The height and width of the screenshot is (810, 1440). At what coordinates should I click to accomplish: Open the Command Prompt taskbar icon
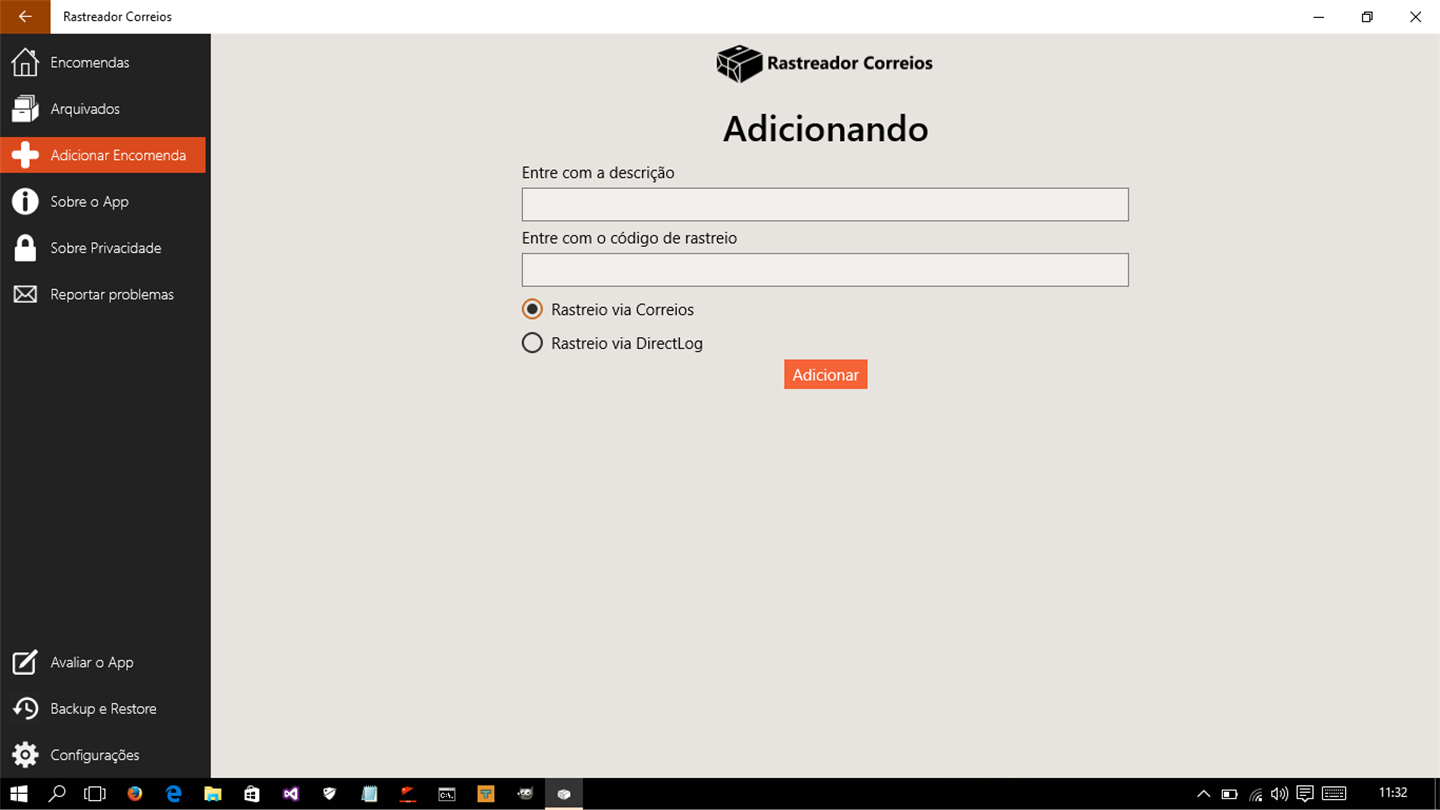447,794
